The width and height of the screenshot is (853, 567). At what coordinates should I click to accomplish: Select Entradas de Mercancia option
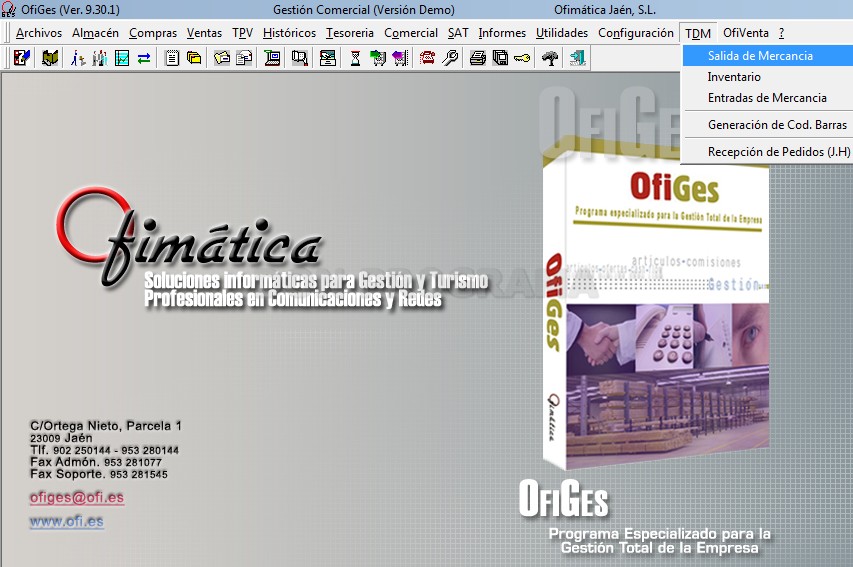click(x=768, y=98)
